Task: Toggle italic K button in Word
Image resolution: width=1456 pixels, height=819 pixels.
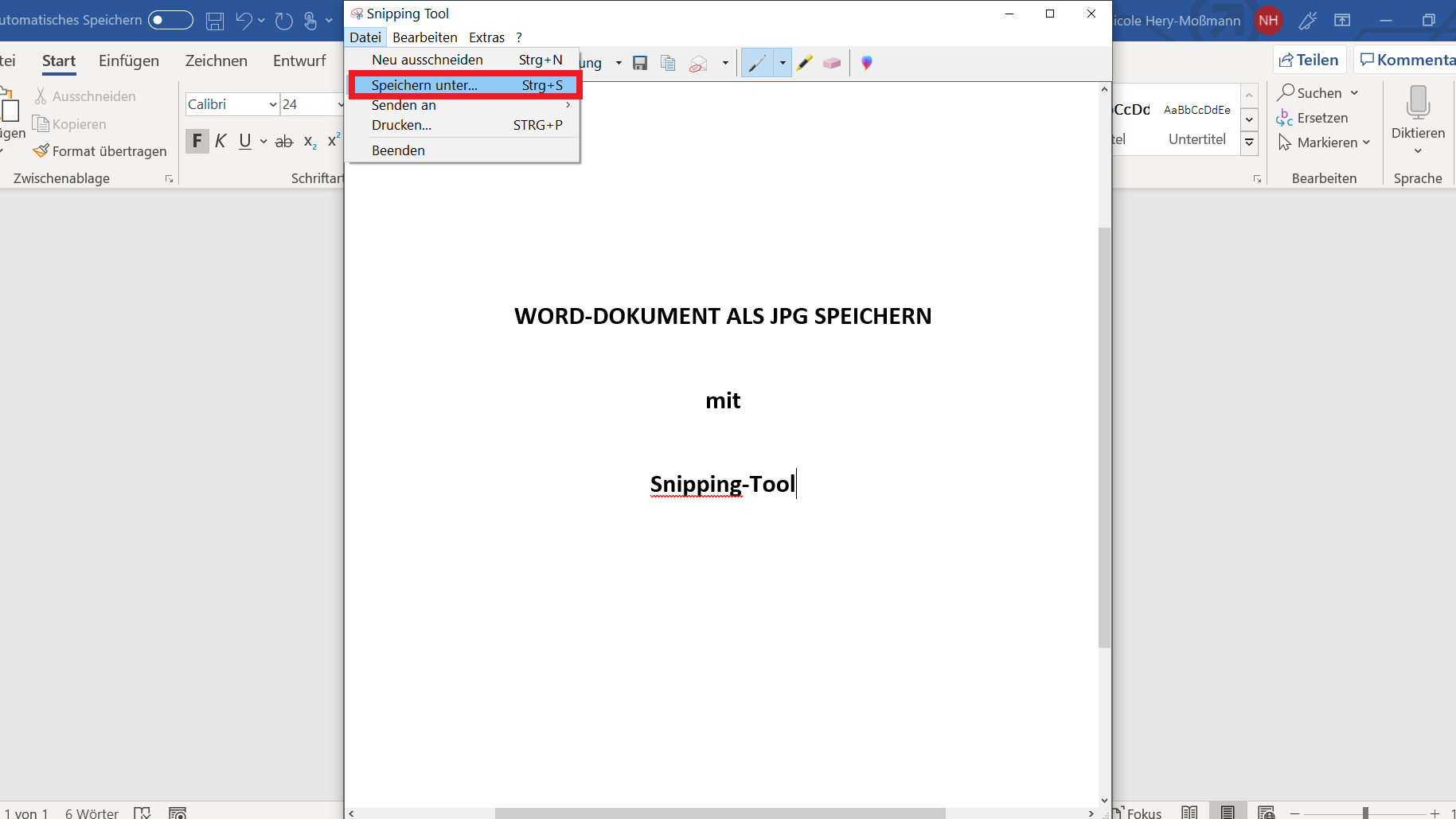Action: [x=221, y=141]
